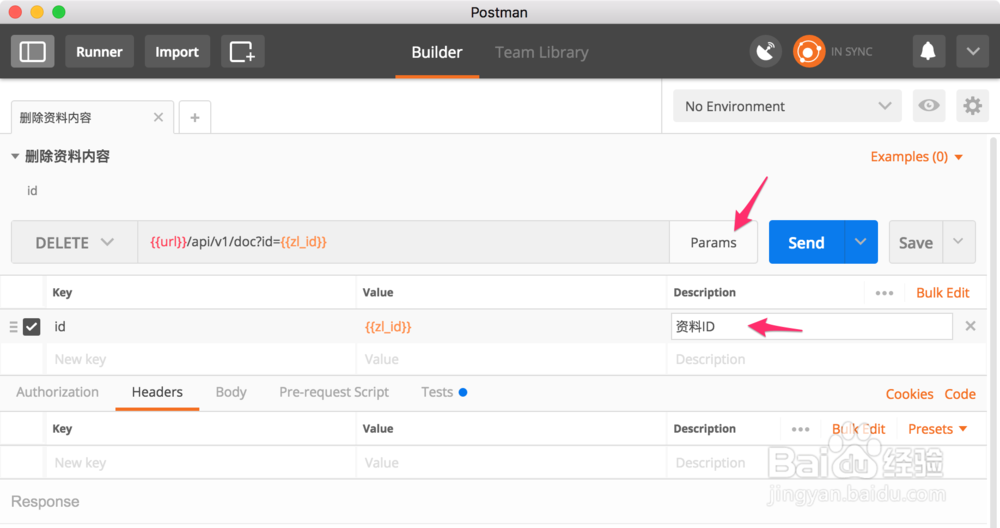Open notifications bell icon
1000x528 pixels.
click(x=929, y=52)
